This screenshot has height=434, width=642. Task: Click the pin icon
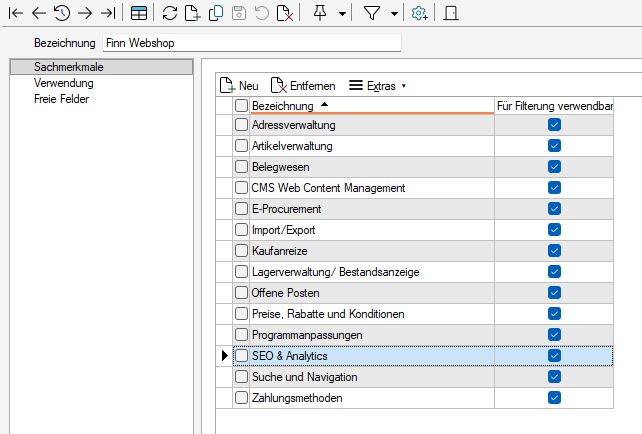320,13
